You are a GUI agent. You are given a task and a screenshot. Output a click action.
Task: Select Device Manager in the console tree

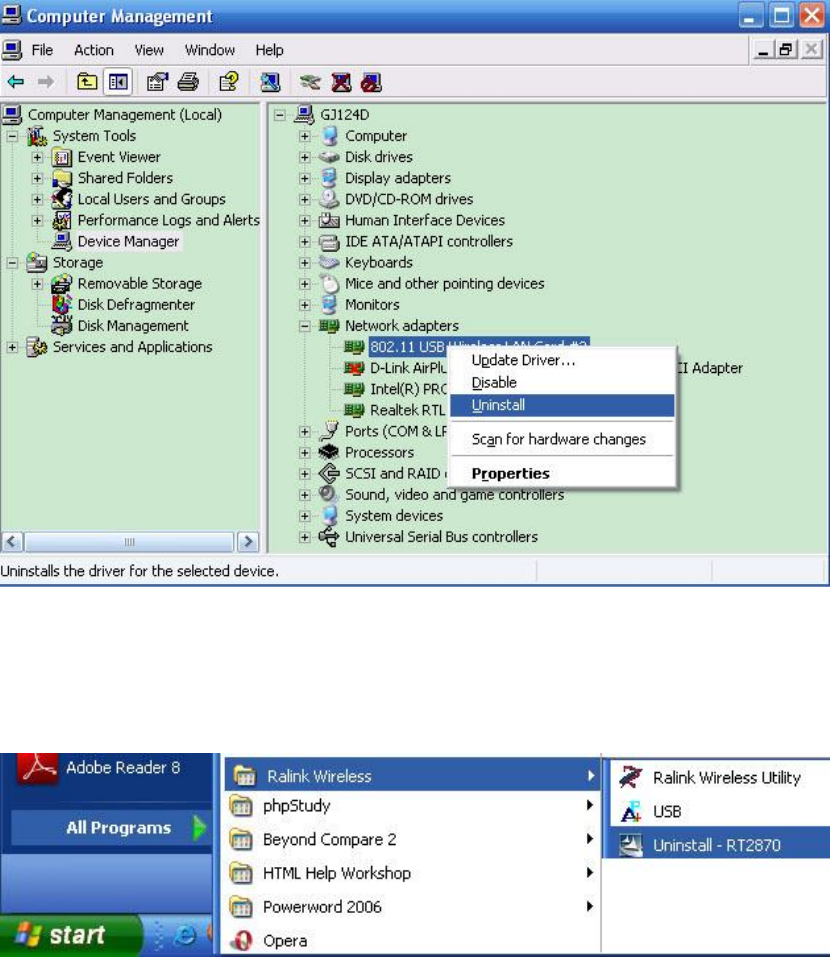(x=128, y=242)
